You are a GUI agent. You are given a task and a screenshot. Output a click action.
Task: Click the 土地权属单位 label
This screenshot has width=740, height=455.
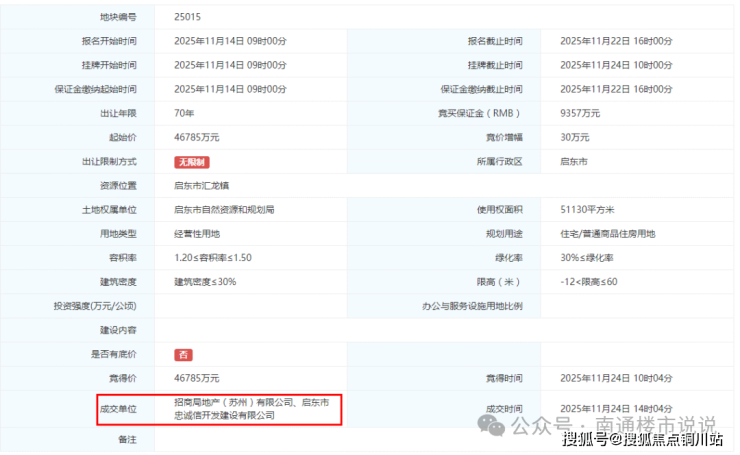(x=109, y=210)
